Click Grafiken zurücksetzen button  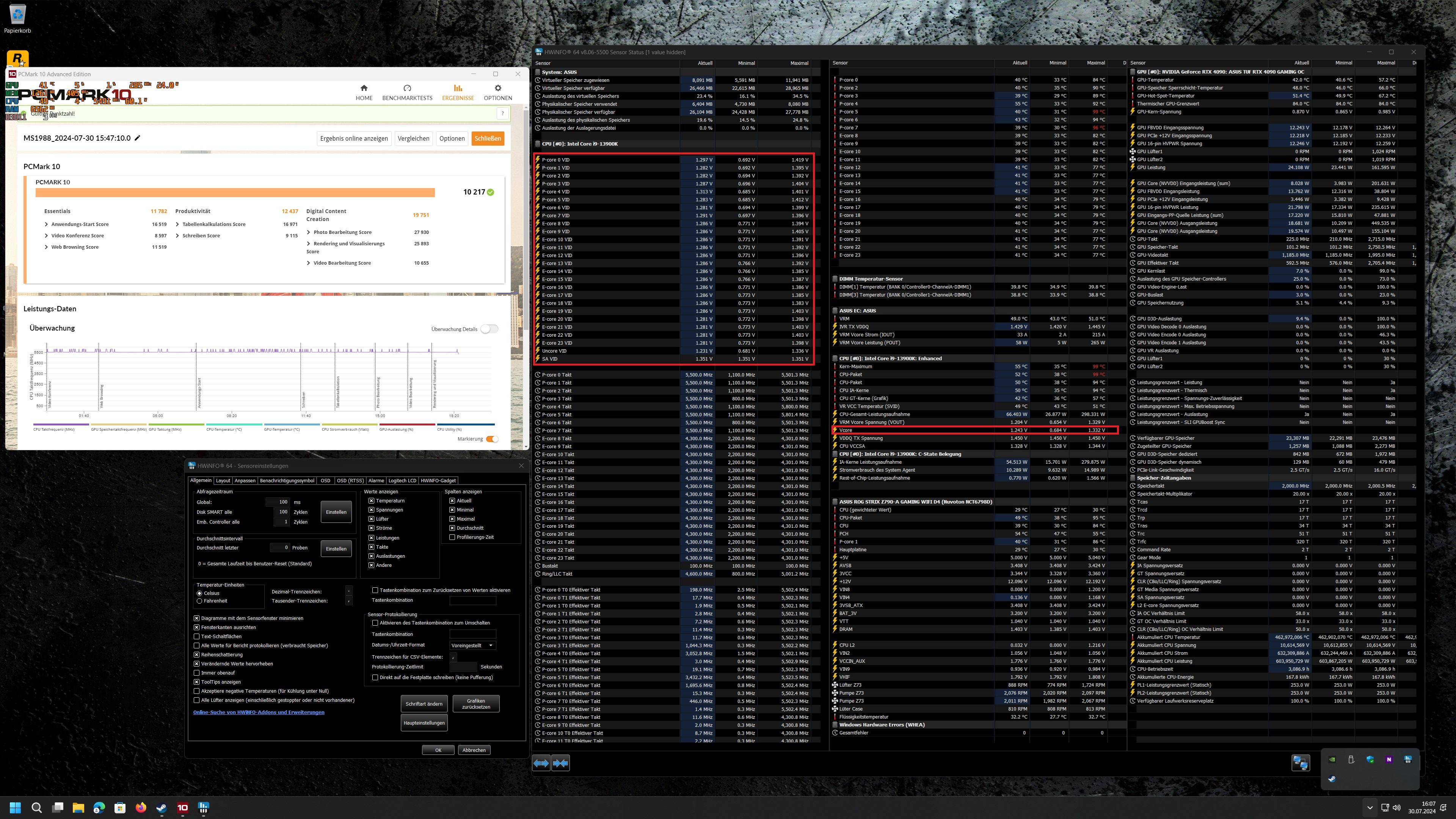point(476,704)
